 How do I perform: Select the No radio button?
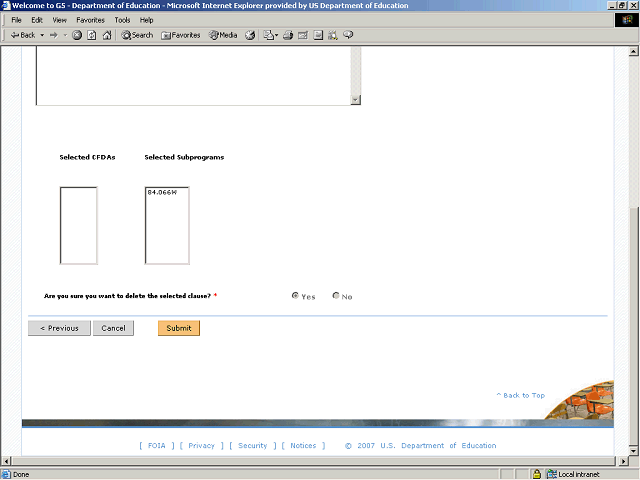click(336, 296)
